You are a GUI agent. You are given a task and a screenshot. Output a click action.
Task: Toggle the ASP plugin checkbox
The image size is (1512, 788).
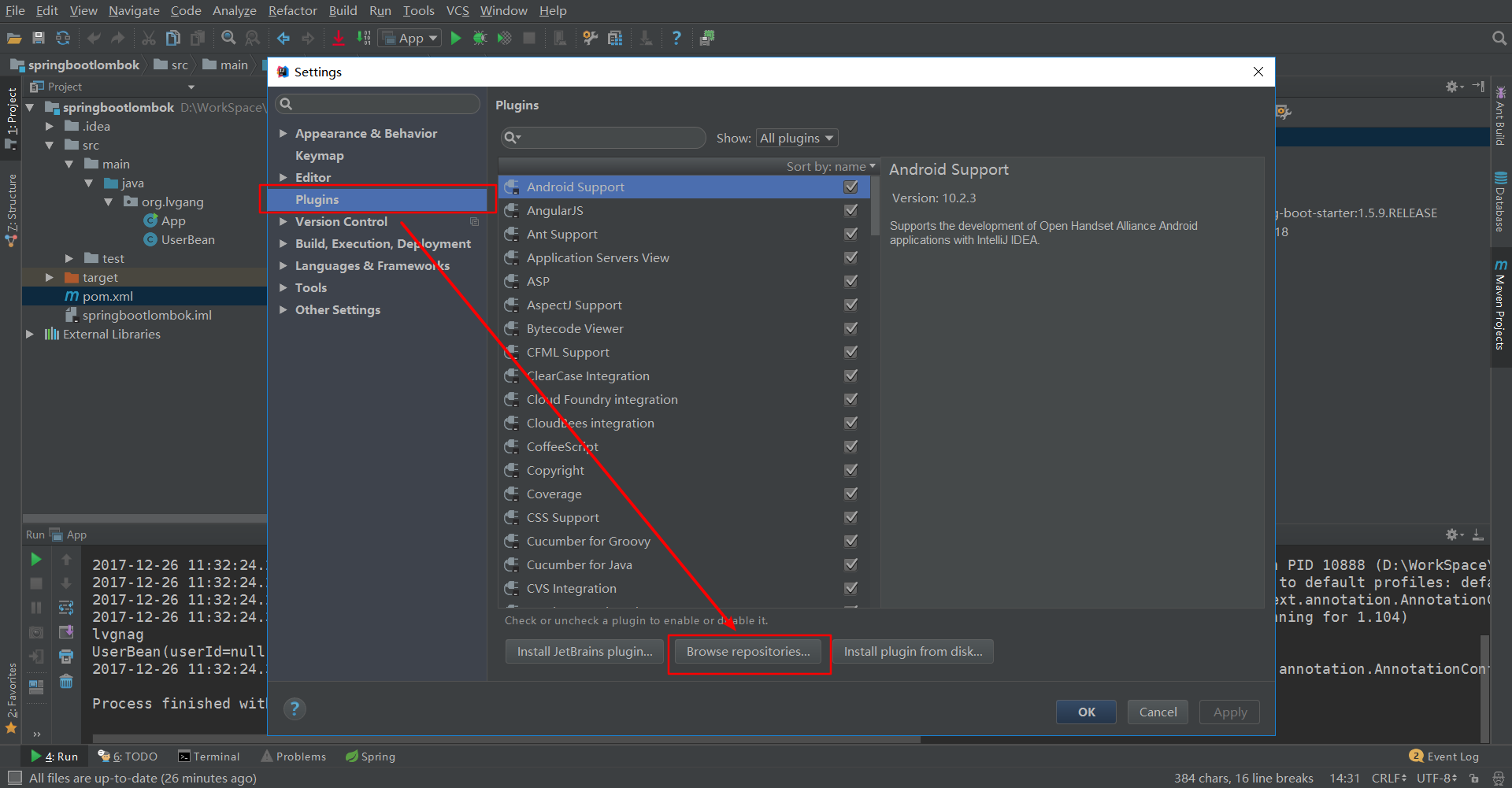[x=850, y=282]
